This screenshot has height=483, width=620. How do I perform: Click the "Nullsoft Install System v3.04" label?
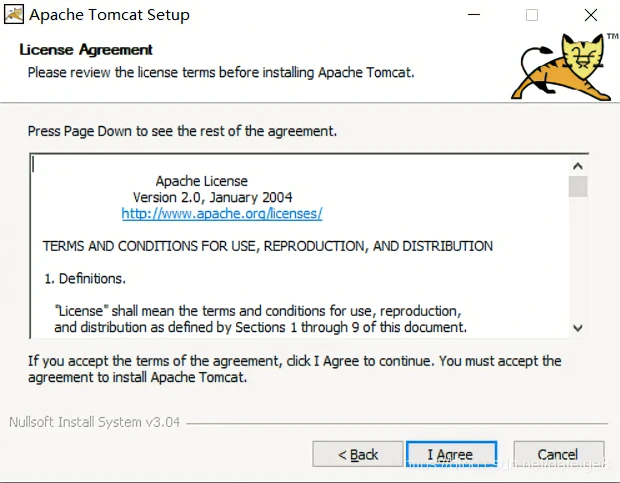tap(94, 422)
